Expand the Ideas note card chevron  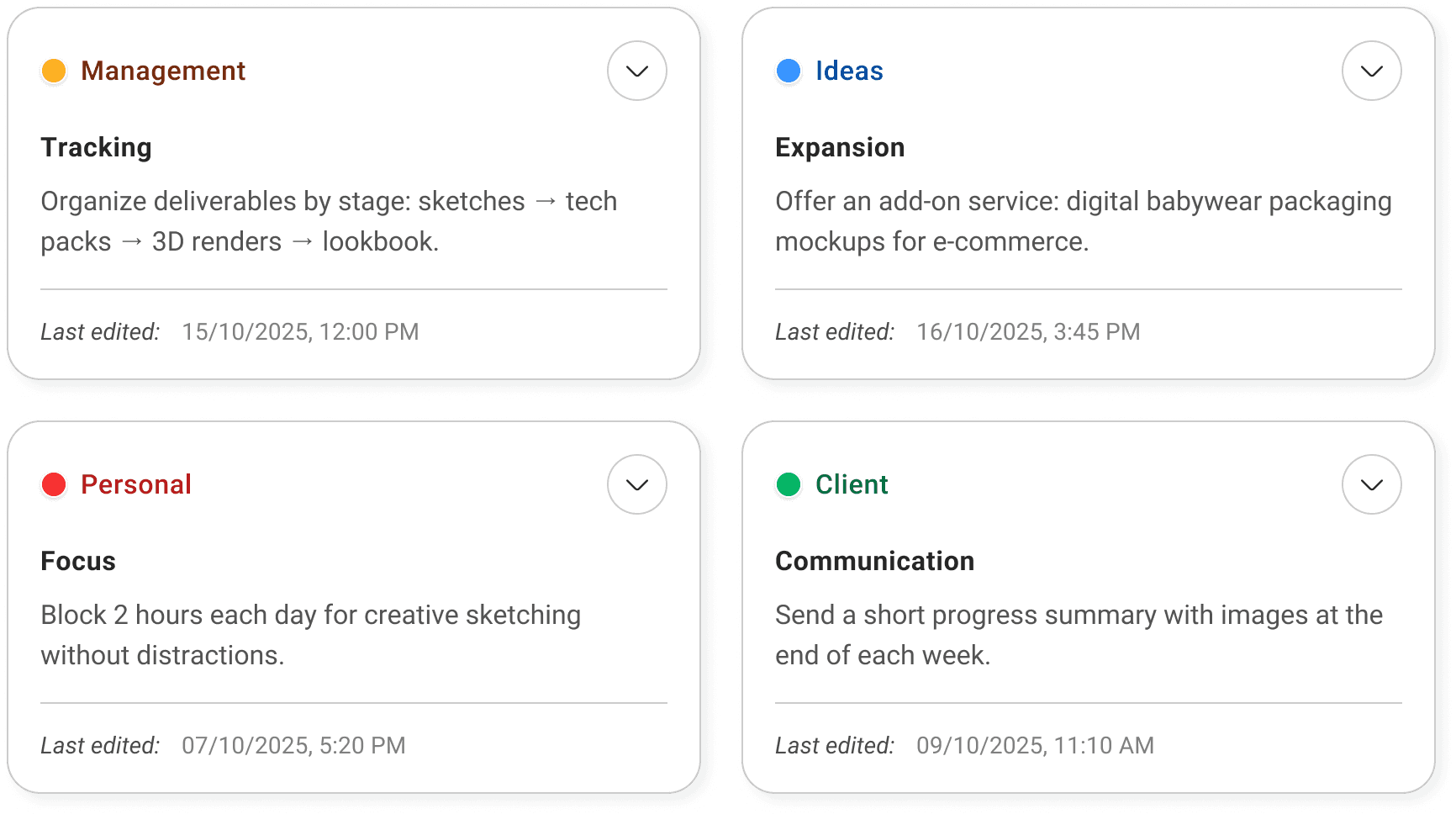1371,71
